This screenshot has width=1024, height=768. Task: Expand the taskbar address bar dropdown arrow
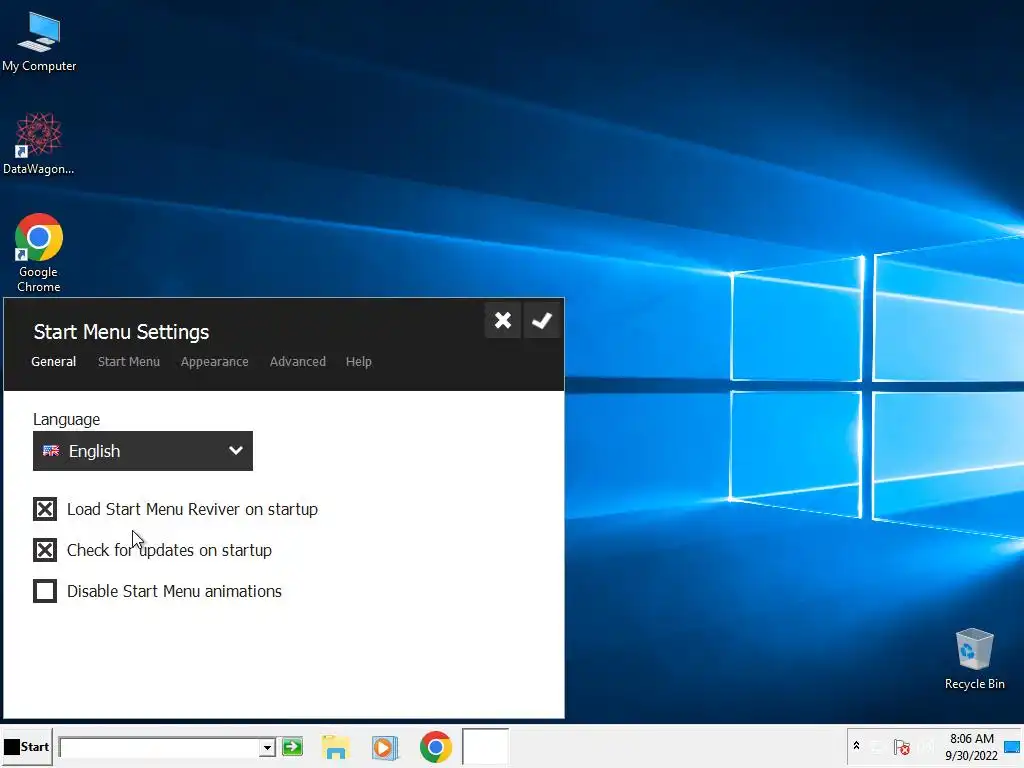(267, 748)
